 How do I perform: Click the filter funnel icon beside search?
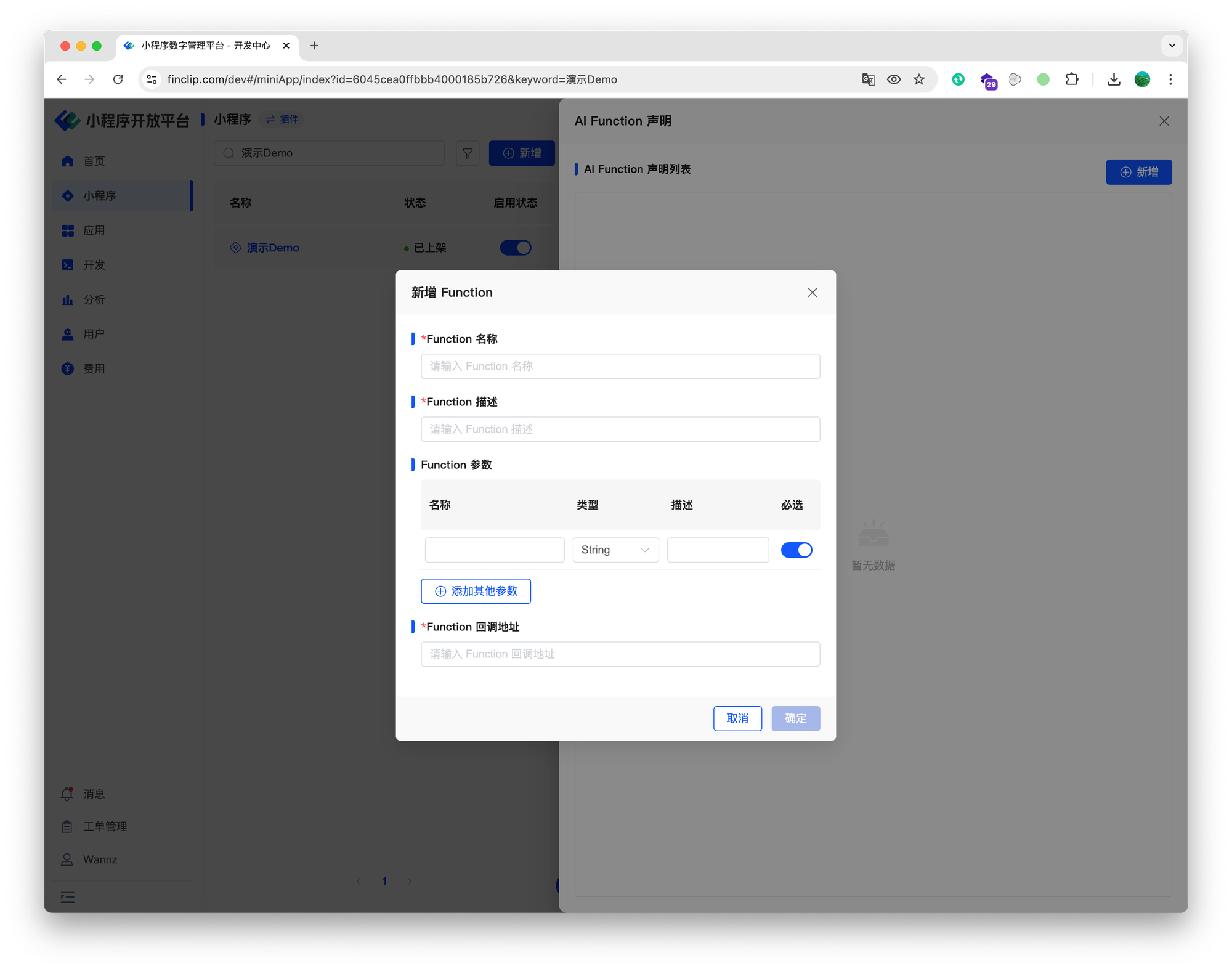468,153
